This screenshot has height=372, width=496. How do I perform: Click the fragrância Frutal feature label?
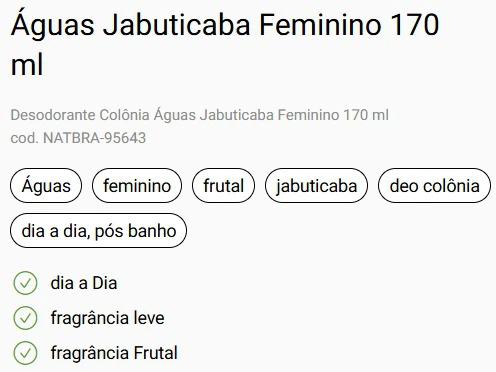(114, 353)
